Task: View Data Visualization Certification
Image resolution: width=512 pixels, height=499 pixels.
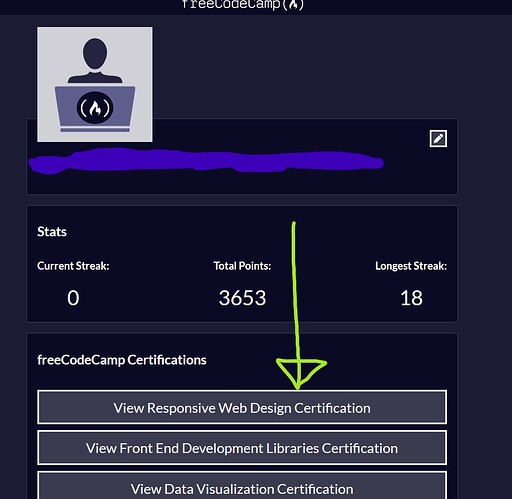Action: [242, 485]
